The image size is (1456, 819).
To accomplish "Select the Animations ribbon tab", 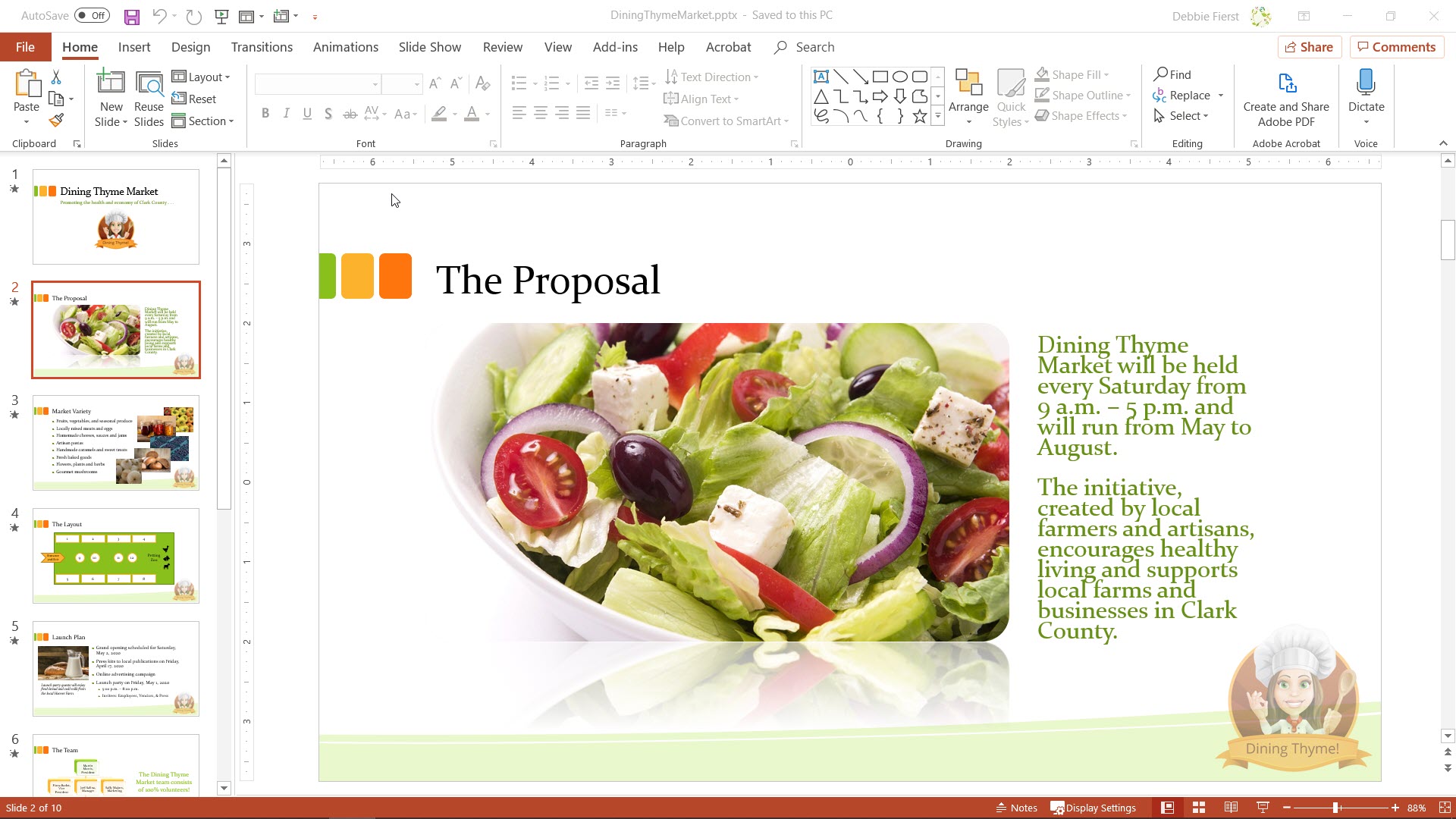I will click(345, 47).
